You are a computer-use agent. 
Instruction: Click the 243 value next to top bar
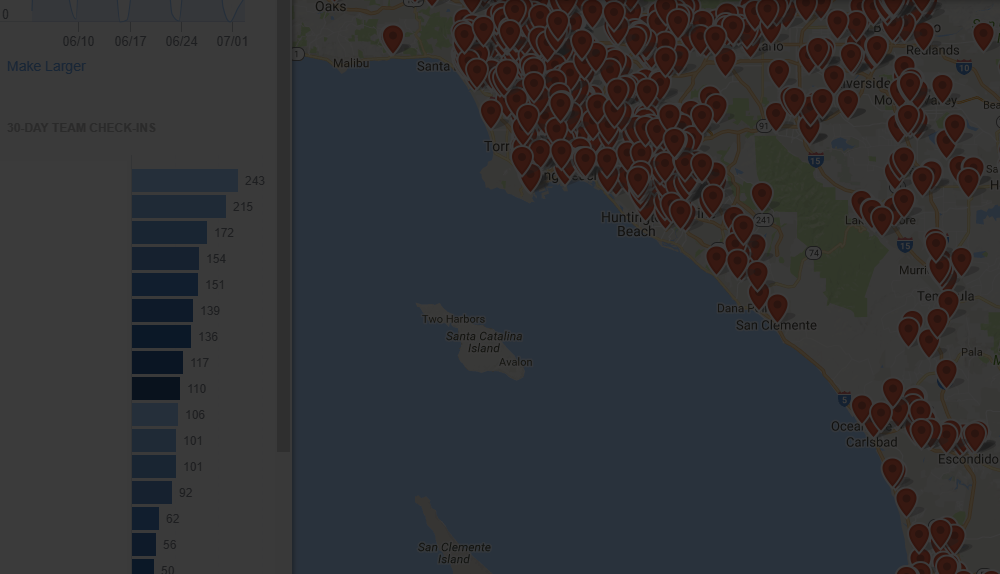point(254,180)
